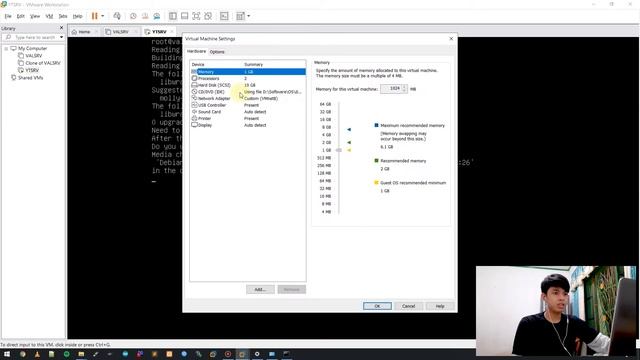Select the Processors device row
This screenshot has width=640, height=360.
(x=248, y=78)
